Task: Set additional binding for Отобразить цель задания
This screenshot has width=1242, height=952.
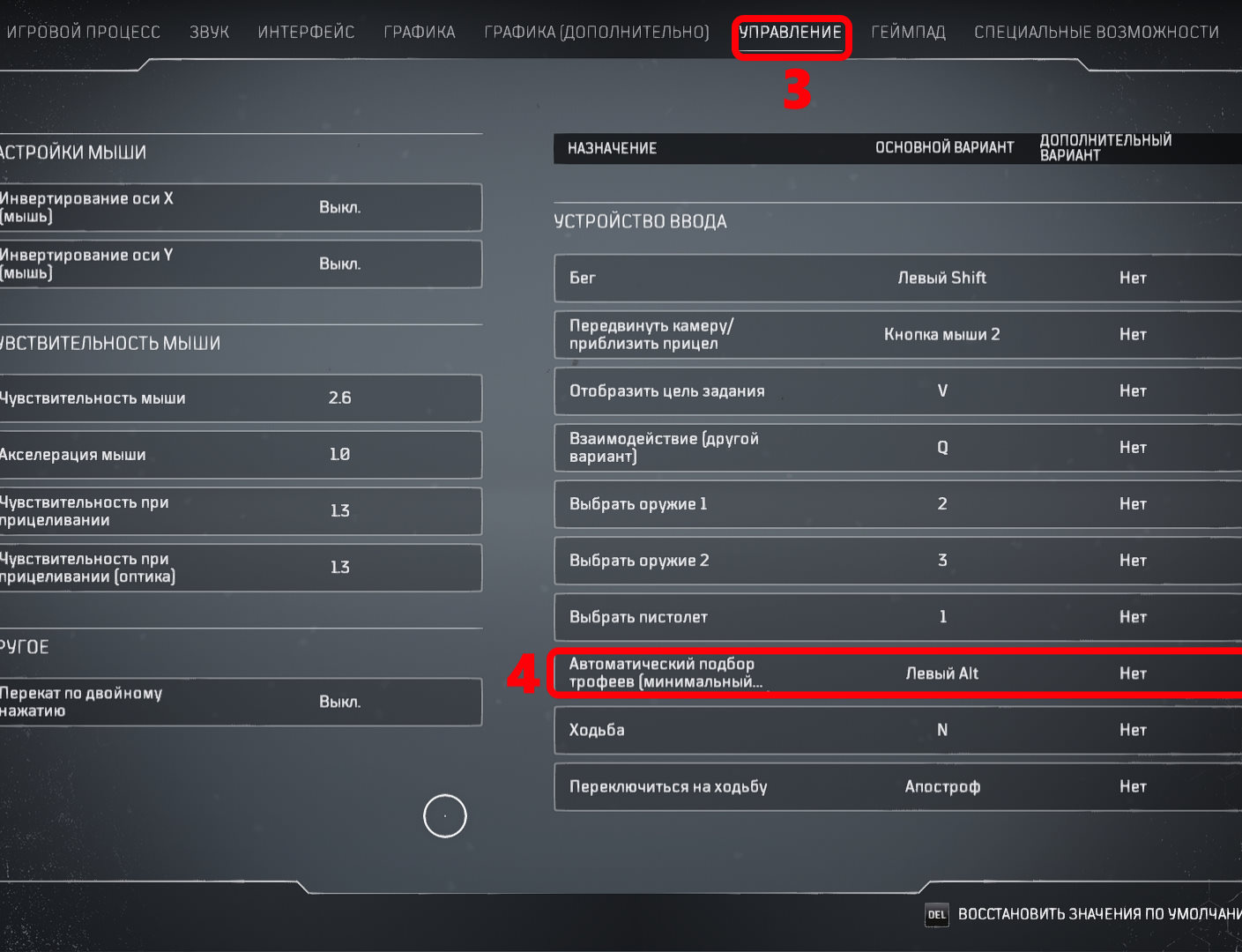Action: pos(1133,390)
